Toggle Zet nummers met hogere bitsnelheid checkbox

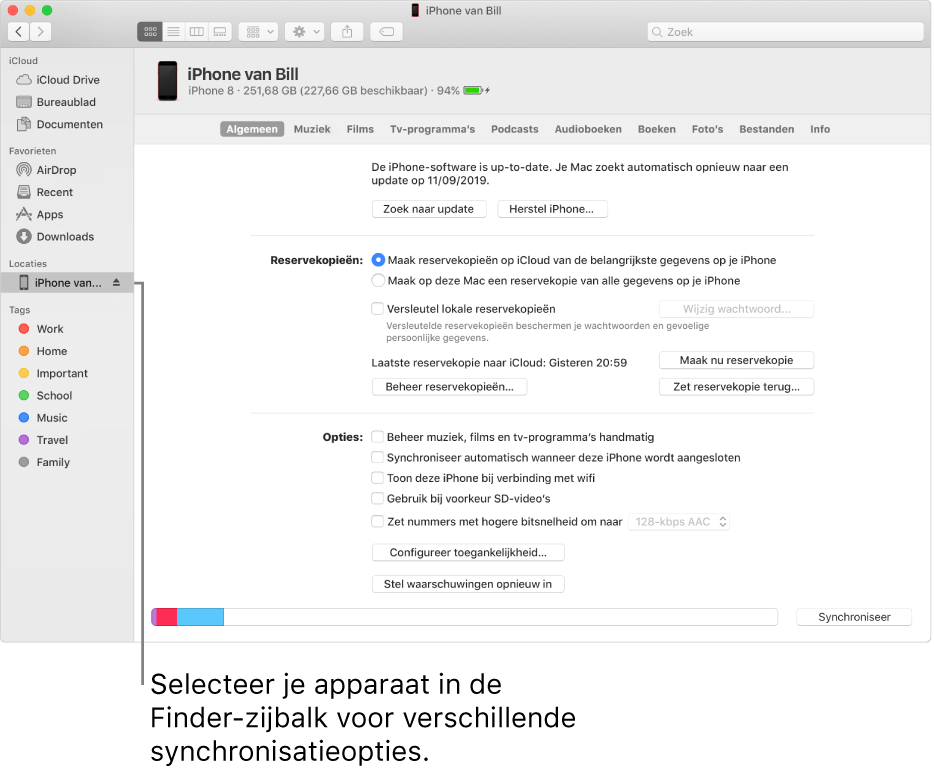(378, 521)
